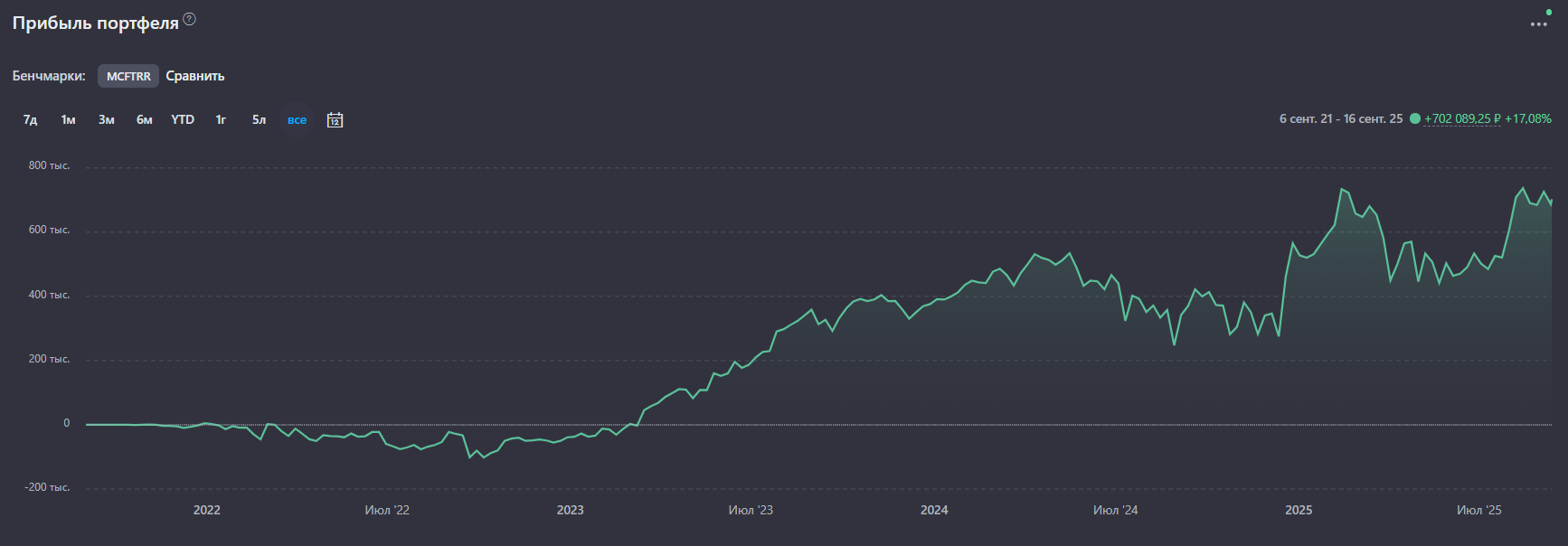Click the 600 тыс. axis label
The height and width of the screenshot is (546, 1568).
pyautogui.click(x=49, y=230)
